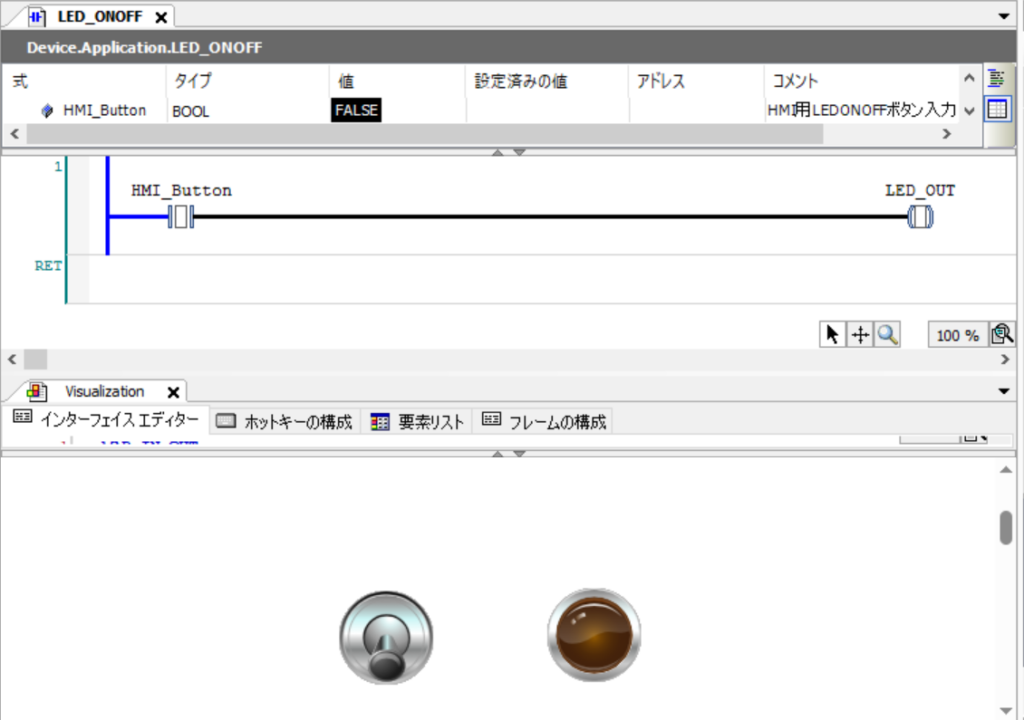Open the フレームの構成 tab
This screenshot has height=720, width=1024.
(546, 422)
